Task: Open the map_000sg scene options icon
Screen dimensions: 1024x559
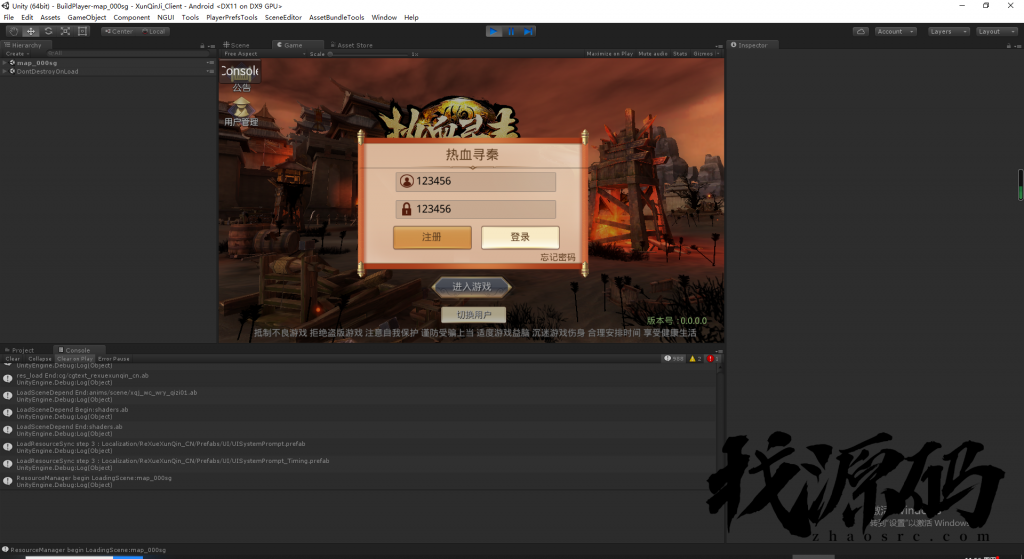Action: pyautogui.click(x=210, y=63)
